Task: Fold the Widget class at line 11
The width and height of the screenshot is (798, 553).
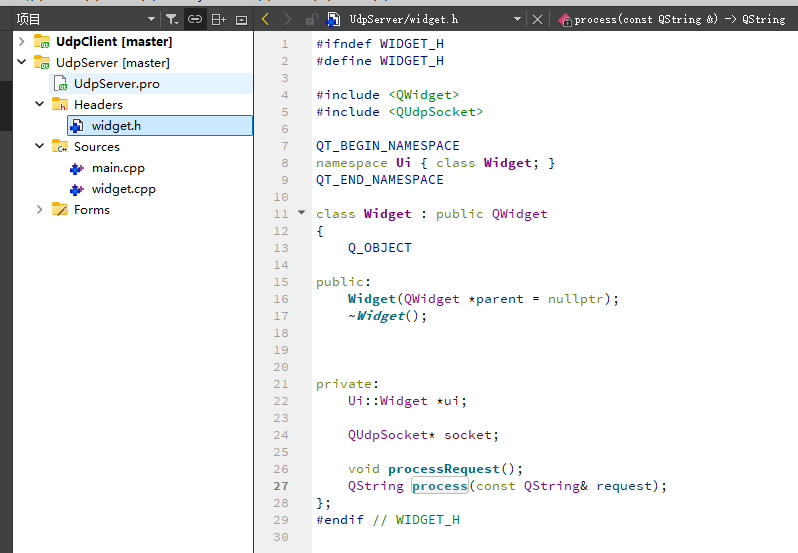Action: (302, 213)
